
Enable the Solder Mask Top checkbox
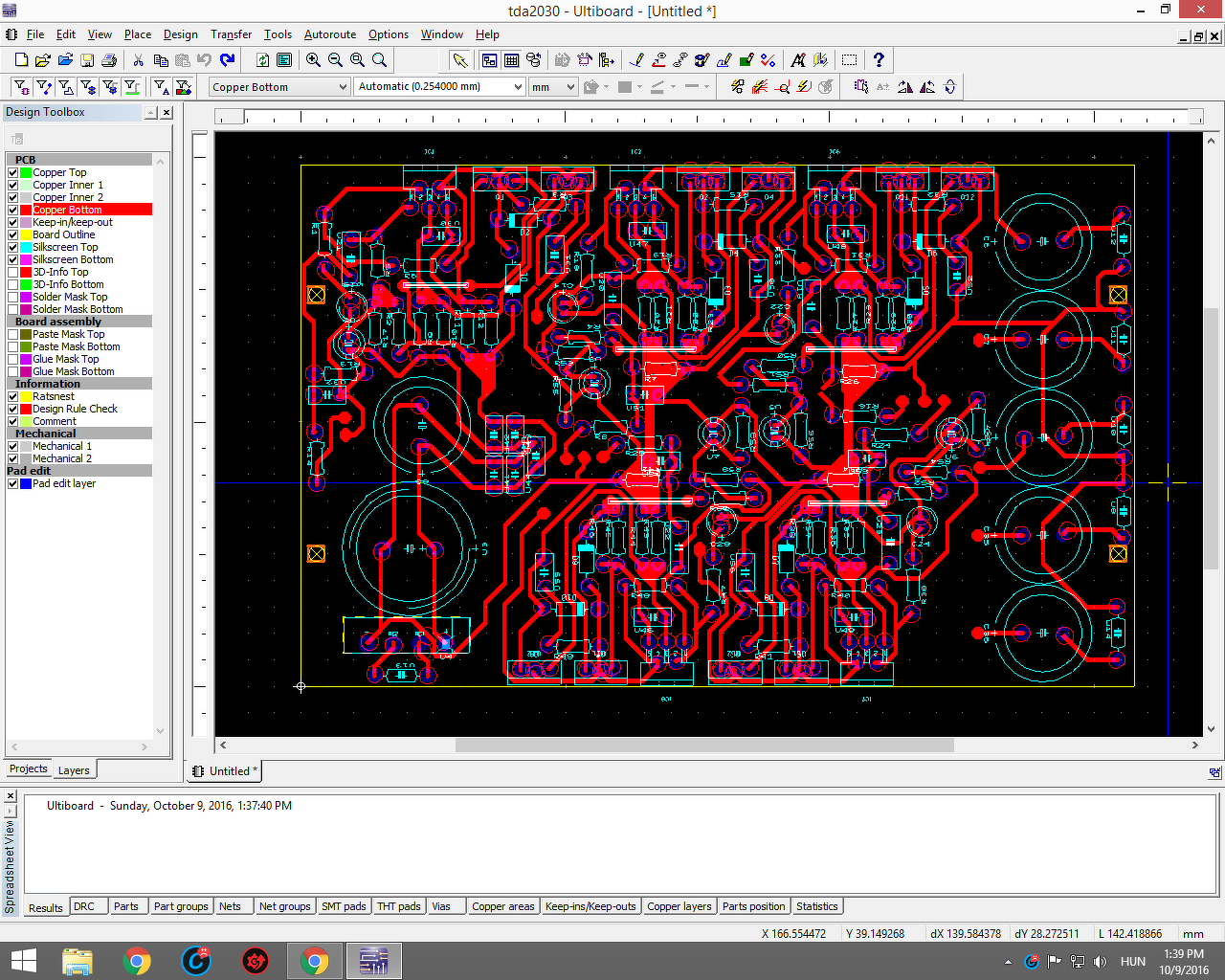(x=12, y=297)
